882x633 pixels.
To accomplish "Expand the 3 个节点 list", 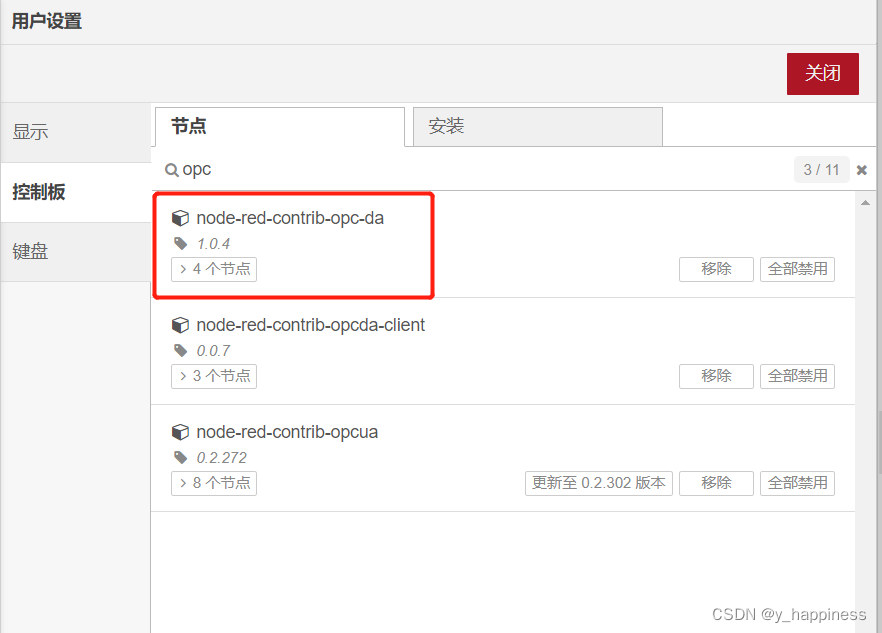I will point(214,376).
